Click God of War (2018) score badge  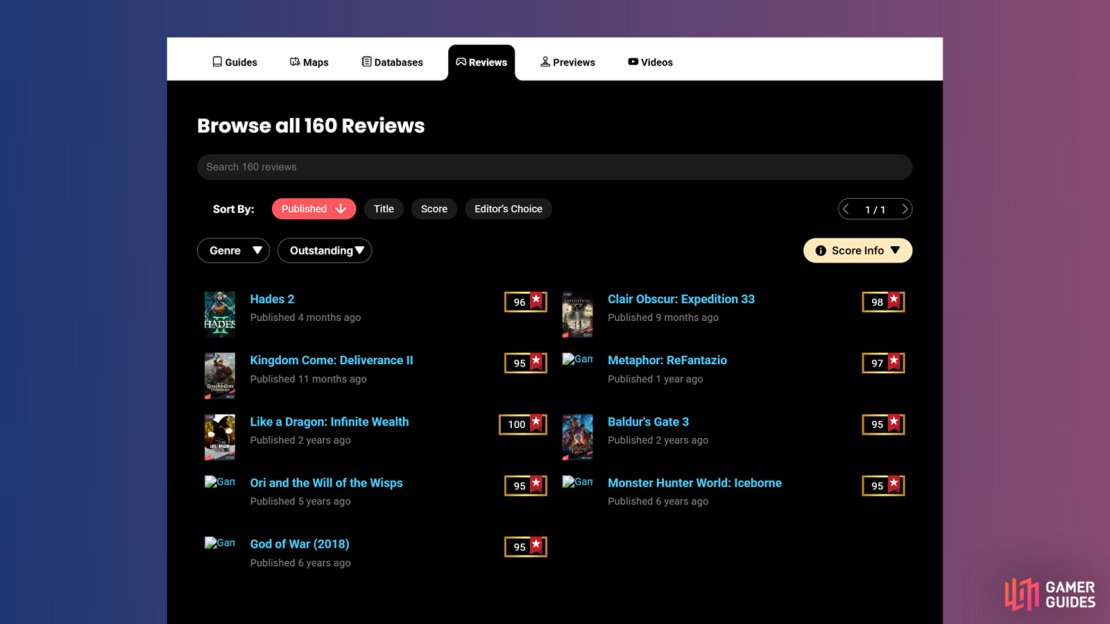click(x=525, y=547)
